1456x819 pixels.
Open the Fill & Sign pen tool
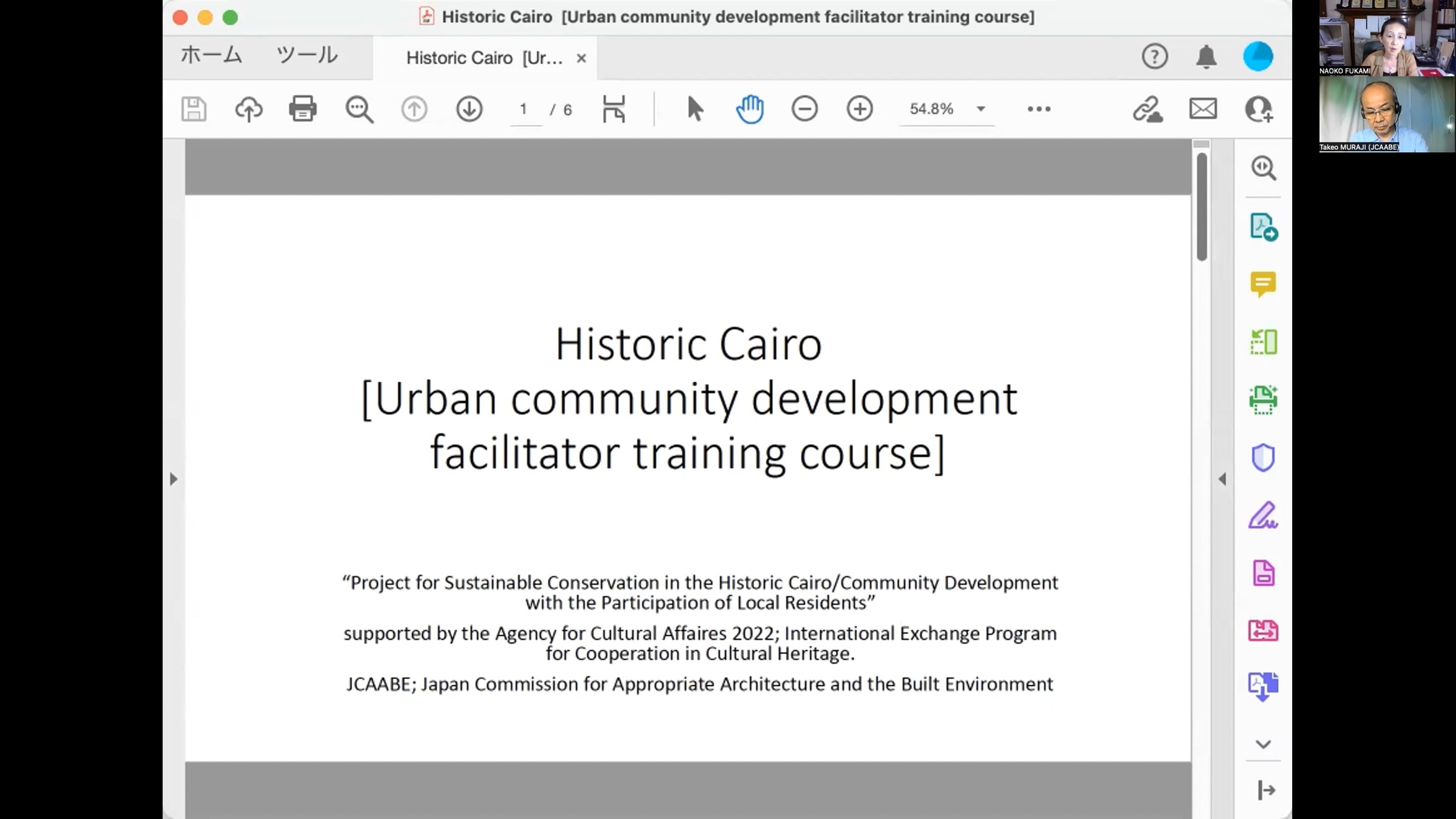[x=1263, y=515]
